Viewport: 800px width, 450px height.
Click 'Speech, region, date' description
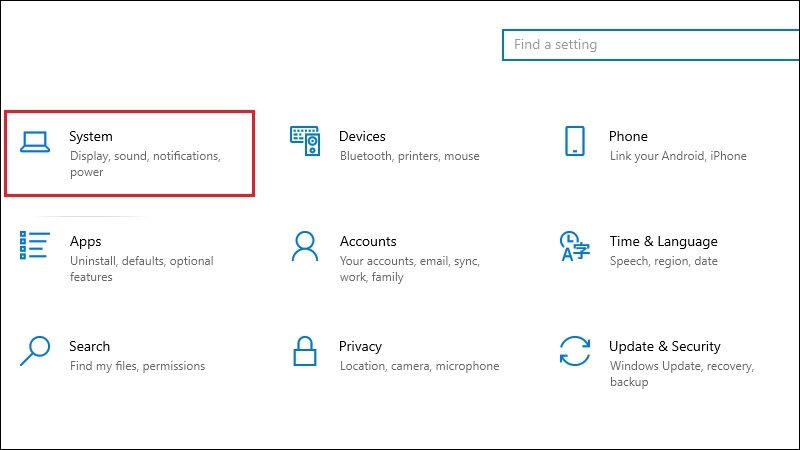coord(664,261)
